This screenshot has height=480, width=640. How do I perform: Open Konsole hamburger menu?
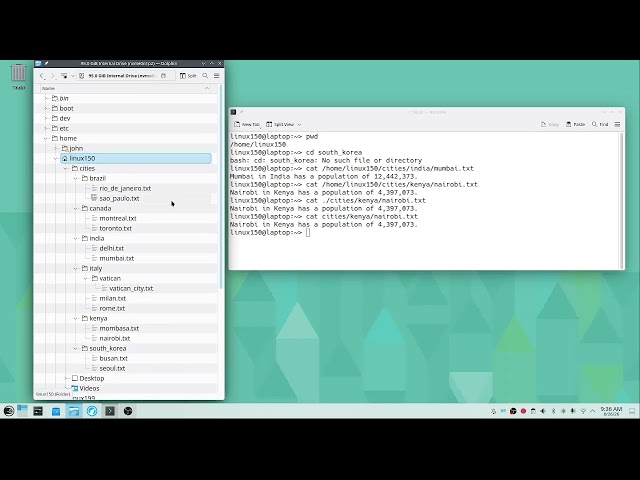coord(618,124)
